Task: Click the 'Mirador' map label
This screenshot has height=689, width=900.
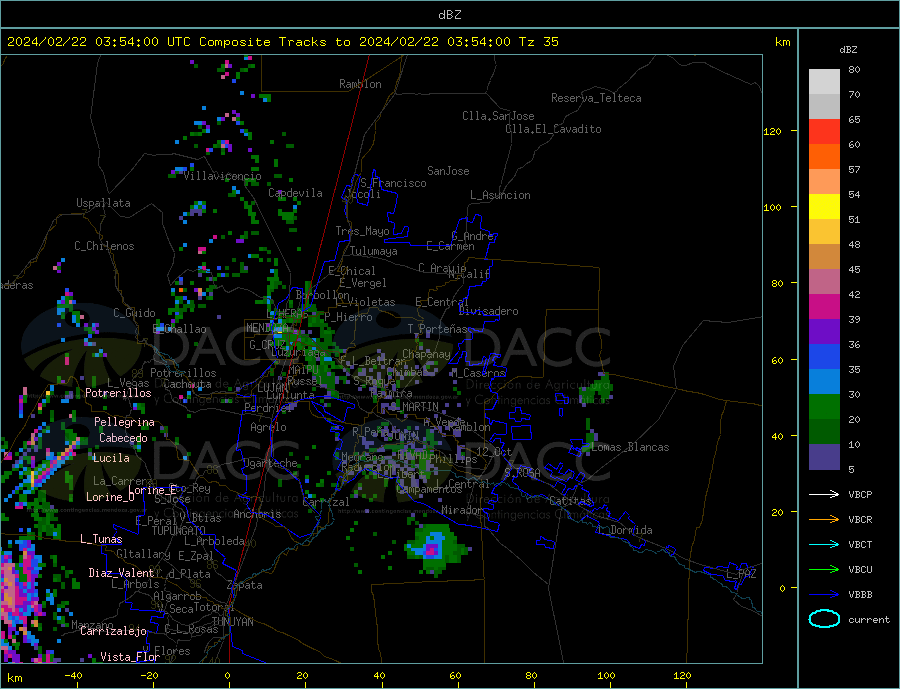Action: 463,510
